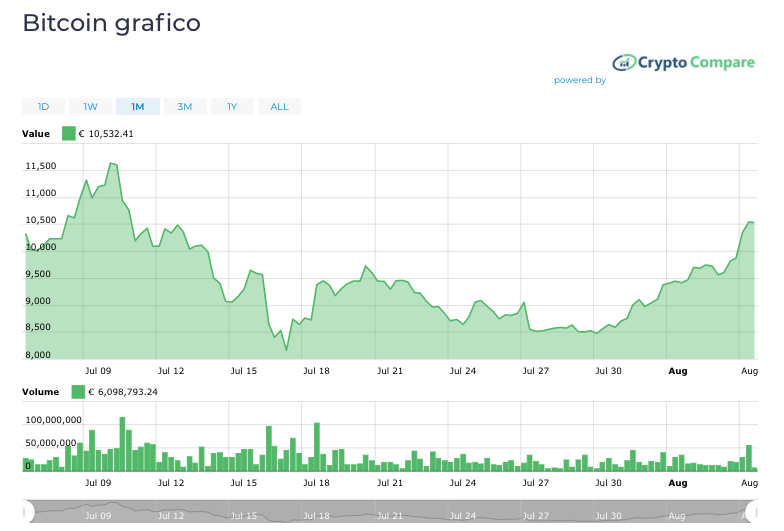The image size is (784, 531).
Task: Show the ALL time range
Action: pos(280,106)
